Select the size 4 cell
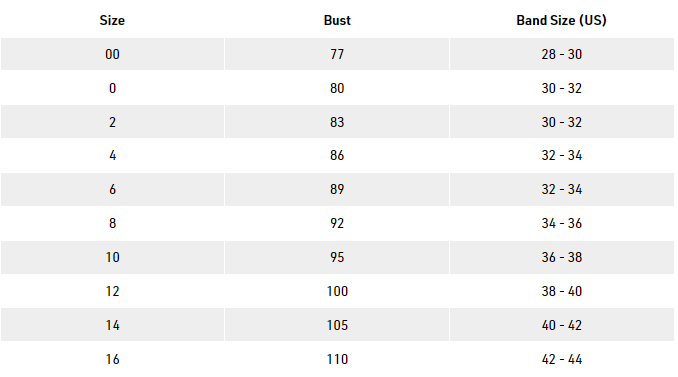The image size is (678, 377). click(112, 155)
